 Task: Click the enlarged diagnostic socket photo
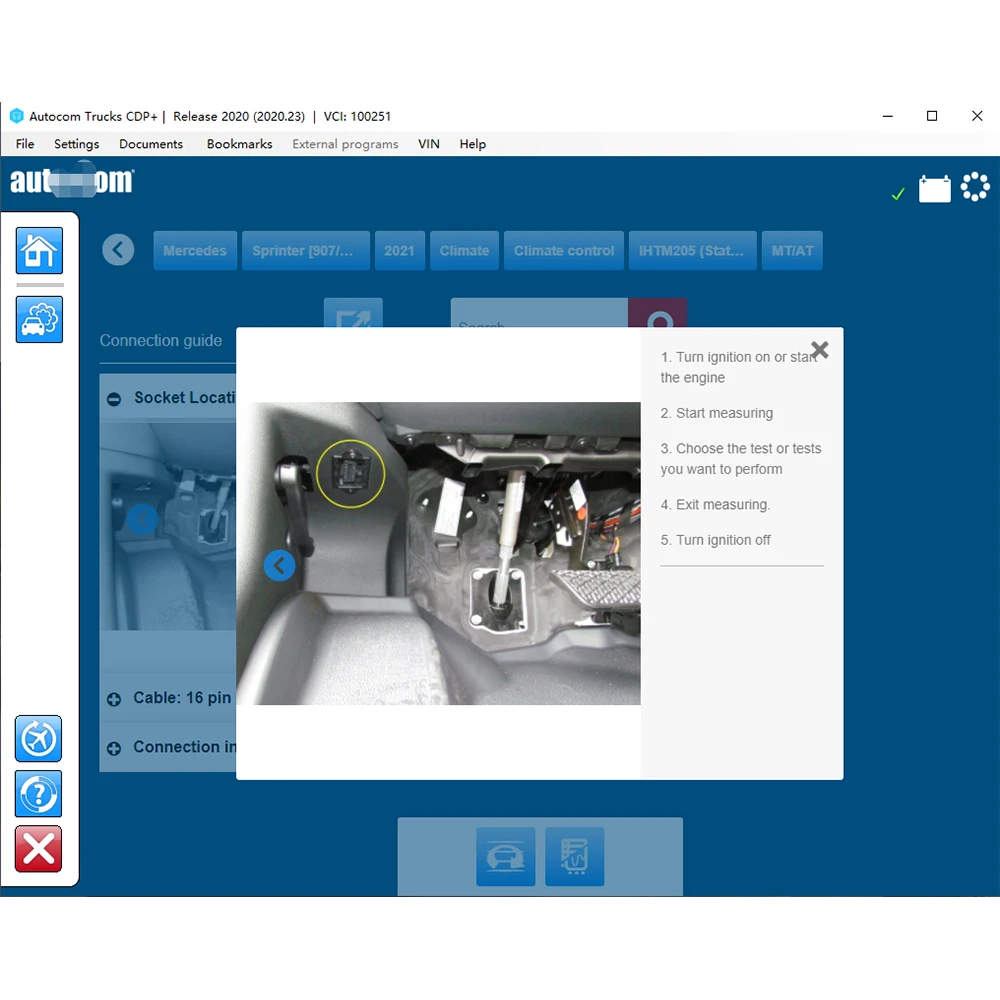tap(438, 553)
